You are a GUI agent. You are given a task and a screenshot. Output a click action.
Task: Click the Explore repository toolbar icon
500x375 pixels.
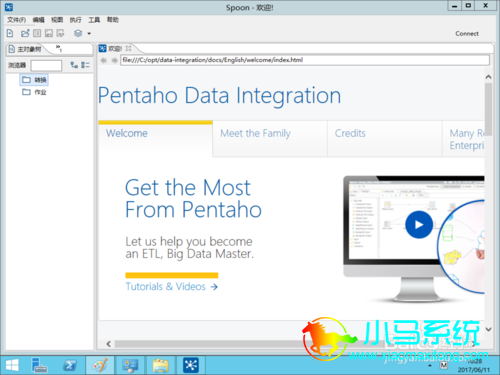(x=37, y=33)
